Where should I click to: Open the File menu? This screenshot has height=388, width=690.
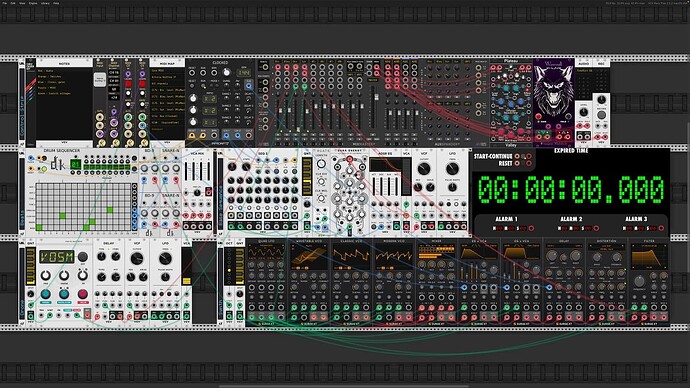(5, 3)
